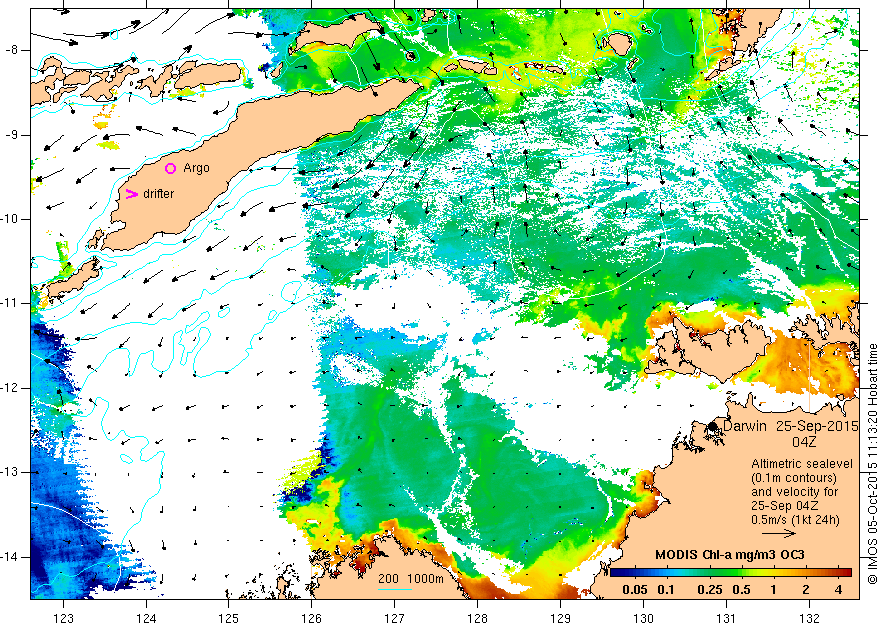Click the black Darwin location dot
880x630 pixels.
(713, 426)
